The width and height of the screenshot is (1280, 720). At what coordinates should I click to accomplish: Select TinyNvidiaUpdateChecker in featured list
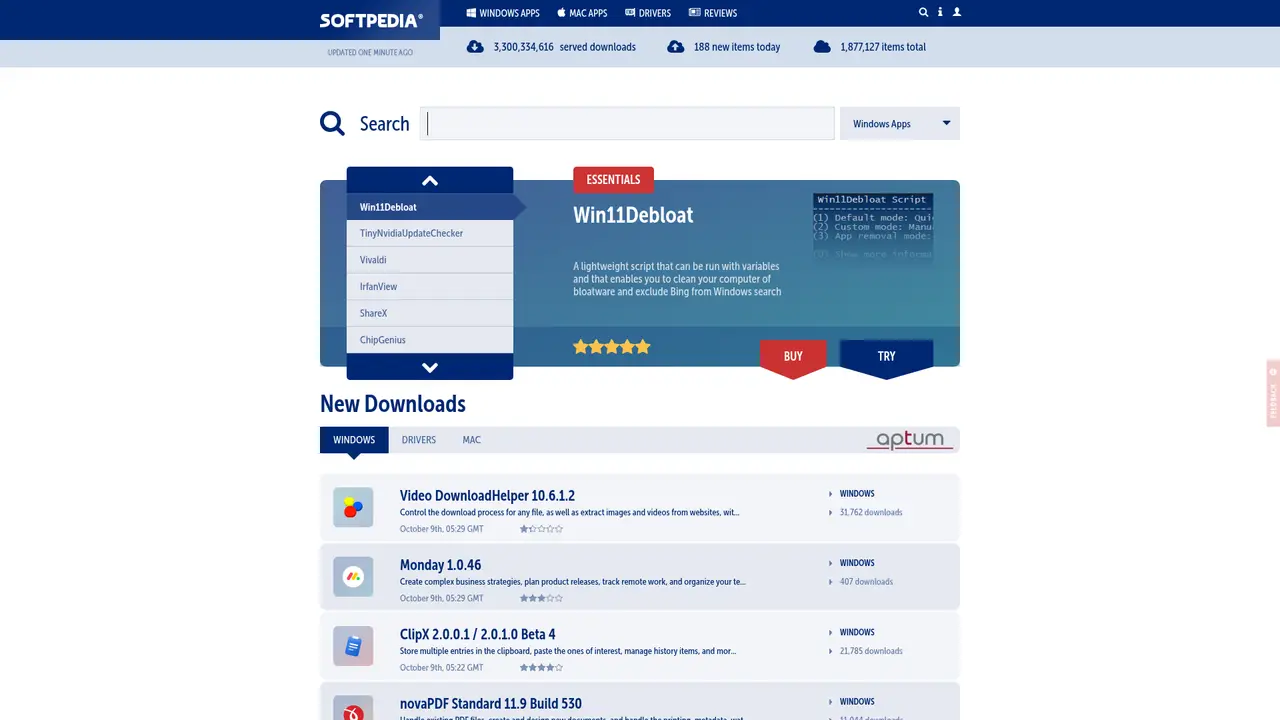430,233
